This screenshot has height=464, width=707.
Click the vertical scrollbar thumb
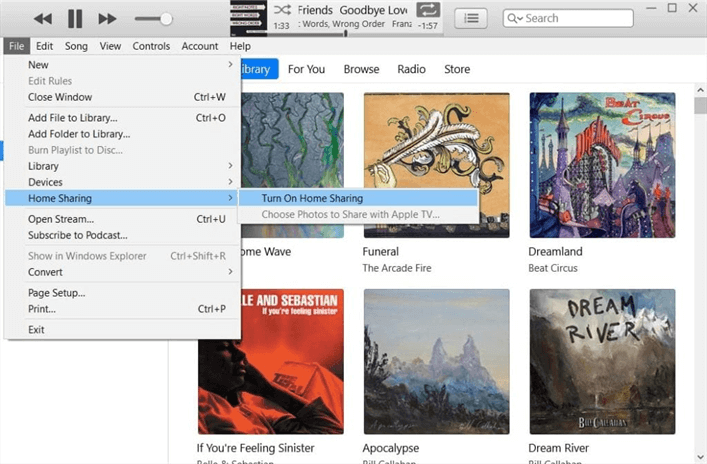click(700, 106)
